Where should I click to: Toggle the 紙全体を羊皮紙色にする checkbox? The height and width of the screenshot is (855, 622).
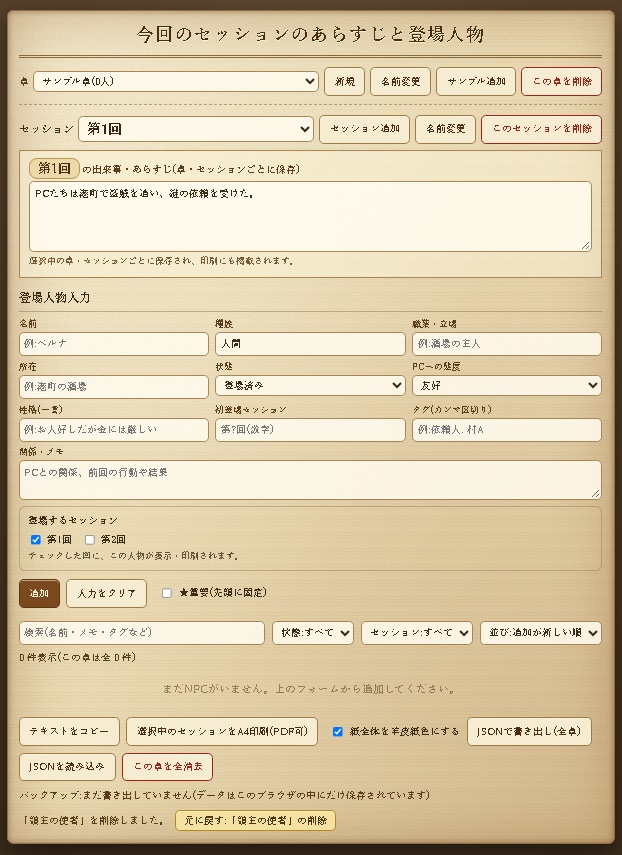point(338,732)
